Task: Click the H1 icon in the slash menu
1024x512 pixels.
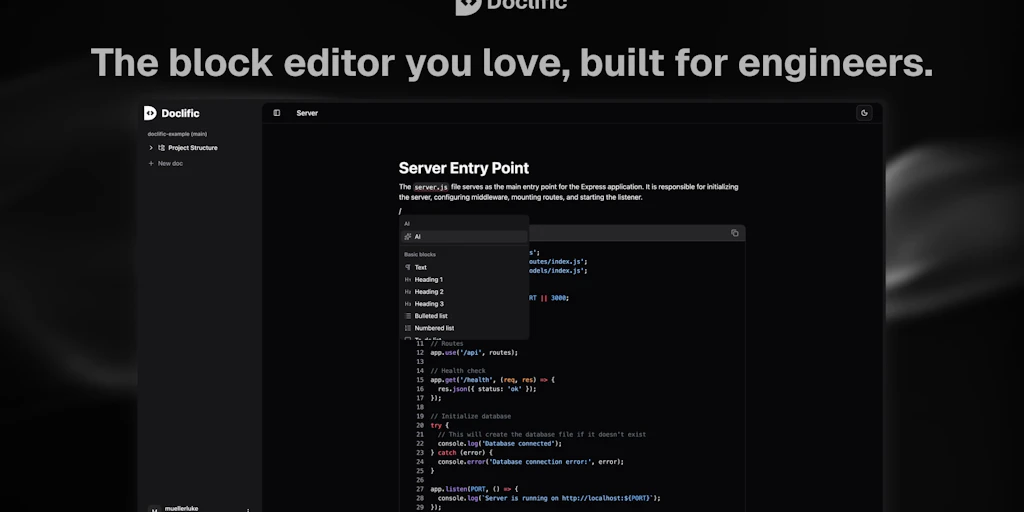Action: [x=408, y=280]
